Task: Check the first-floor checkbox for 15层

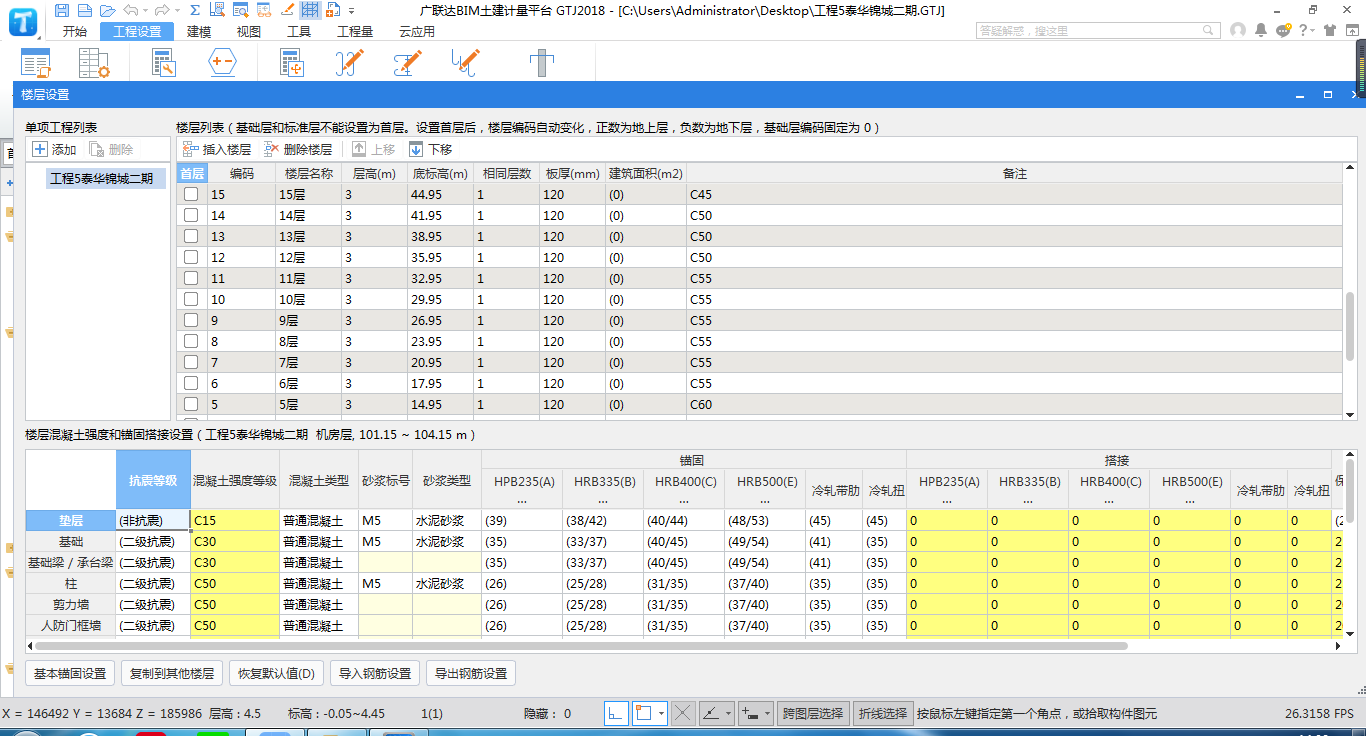Action: [191, 194]
